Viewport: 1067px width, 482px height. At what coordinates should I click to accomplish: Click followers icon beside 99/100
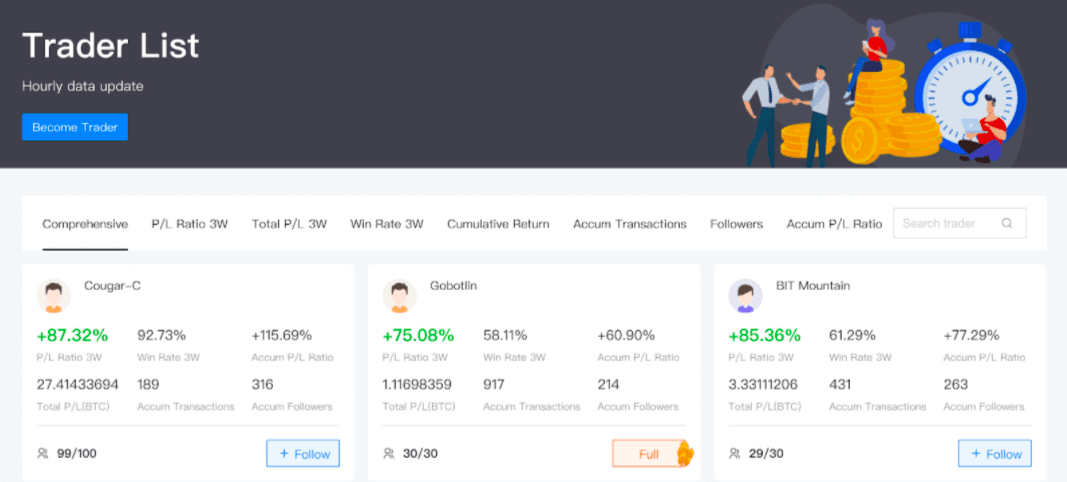tap(43, 454)
